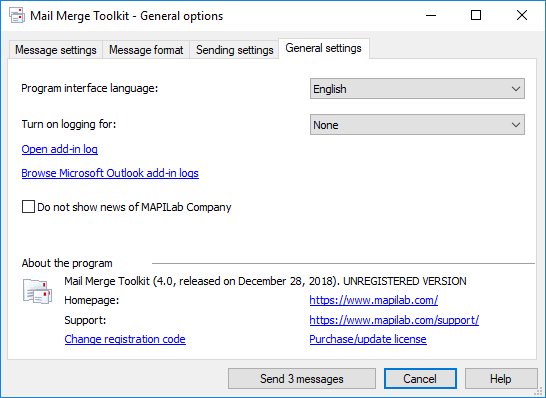The height and width of the screenshot is (398, 546).
Task: Click the Send 3 messages button
Action: (x=302, y=379)
